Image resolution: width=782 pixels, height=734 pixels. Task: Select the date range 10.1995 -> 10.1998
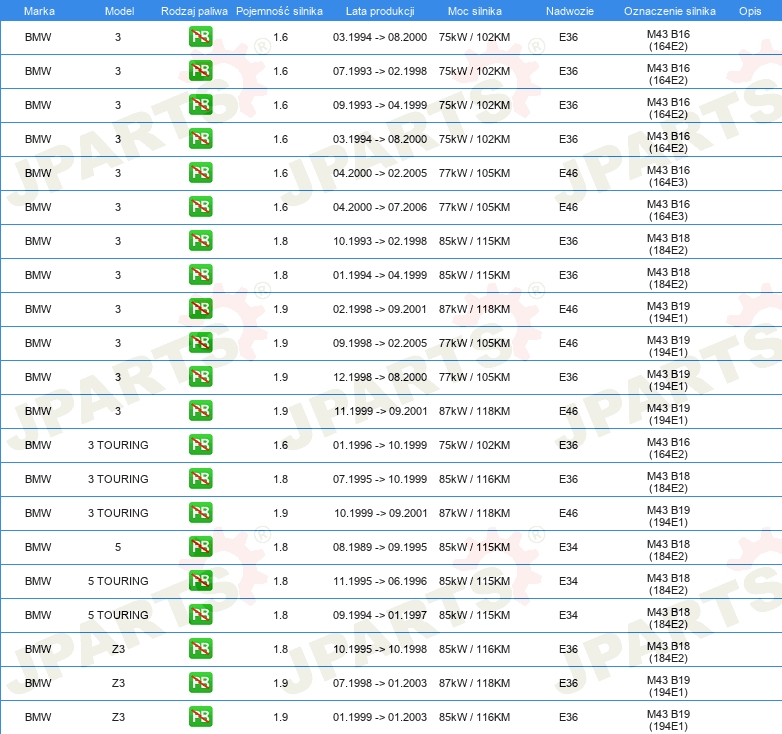click(380, 649)
